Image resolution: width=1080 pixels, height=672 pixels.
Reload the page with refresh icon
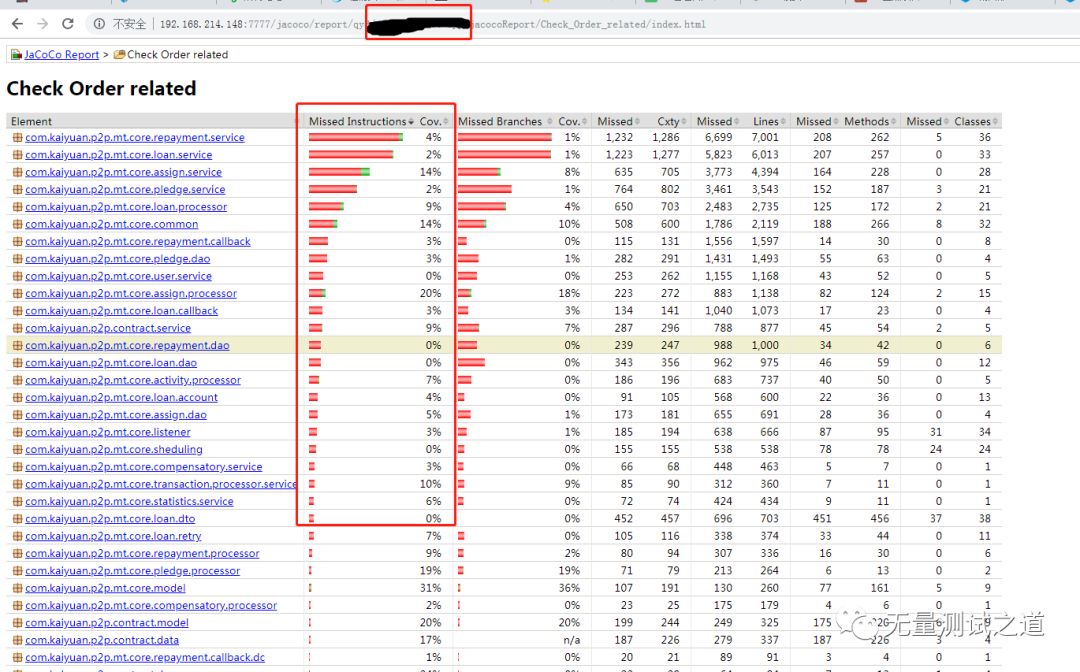pyautogui.click(x=68, y=23)
